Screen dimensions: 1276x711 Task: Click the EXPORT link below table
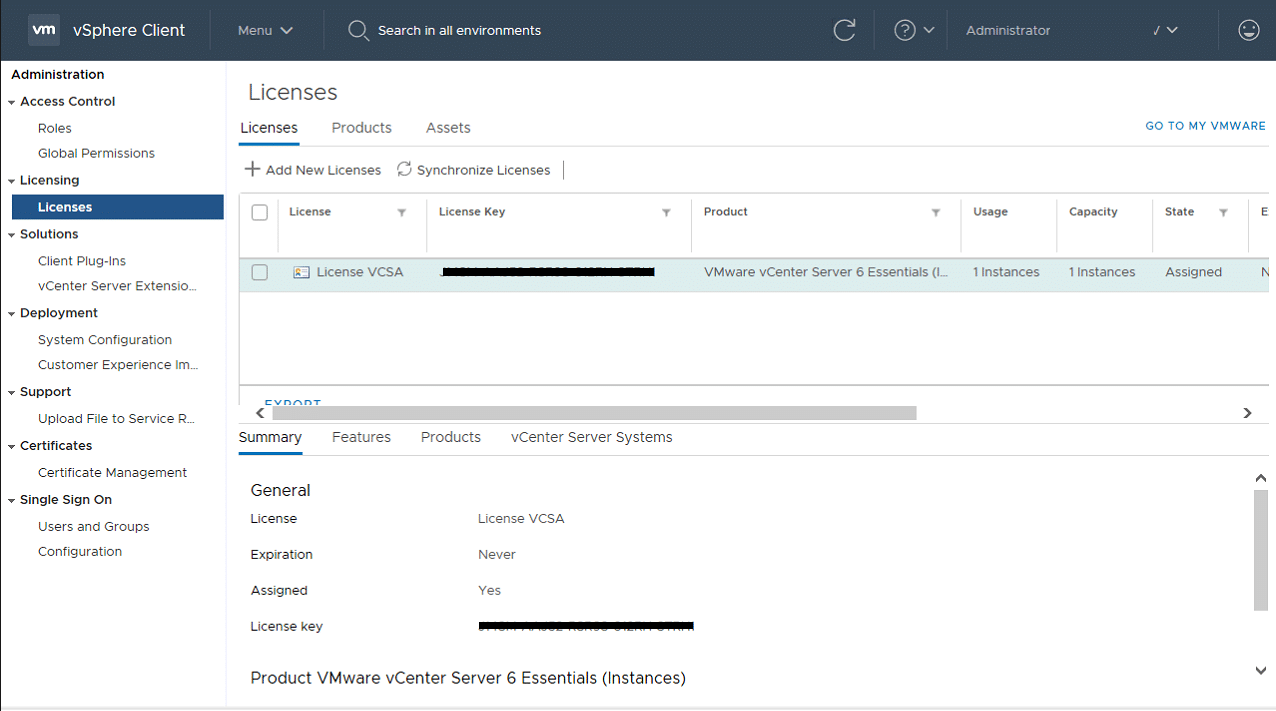click(293, 402)
